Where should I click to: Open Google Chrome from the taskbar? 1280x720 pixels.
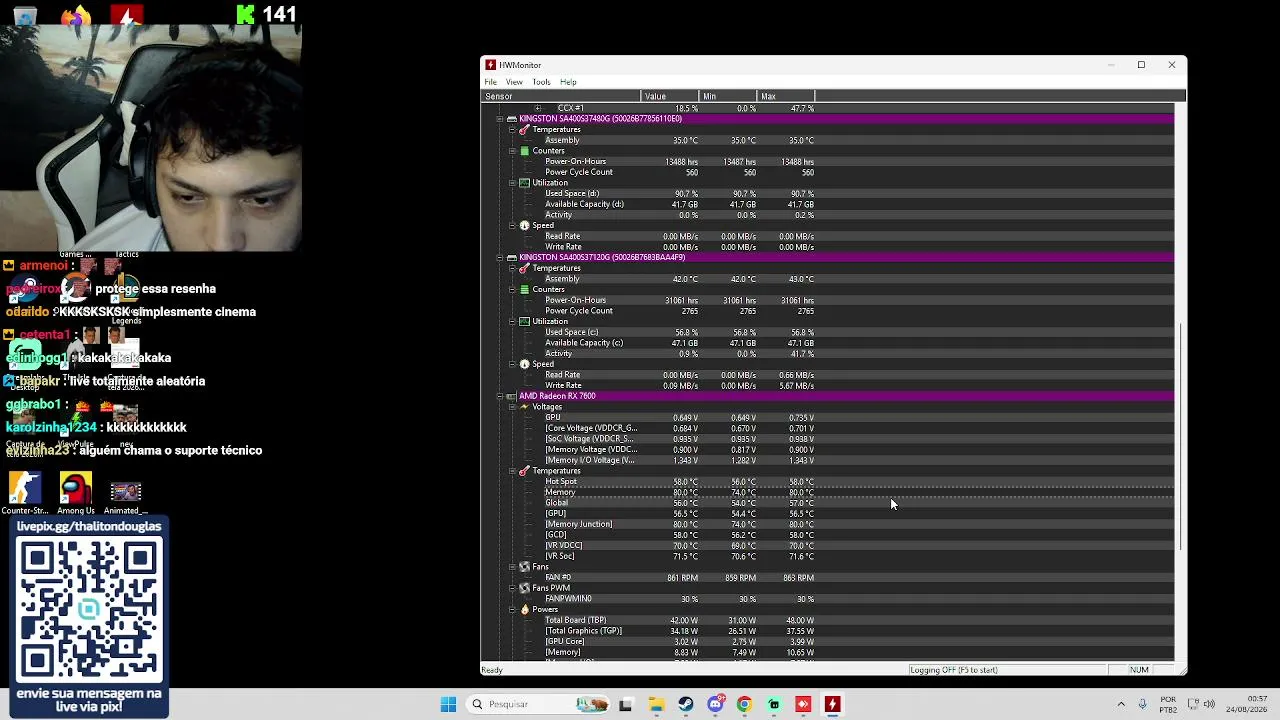point(744,704)
